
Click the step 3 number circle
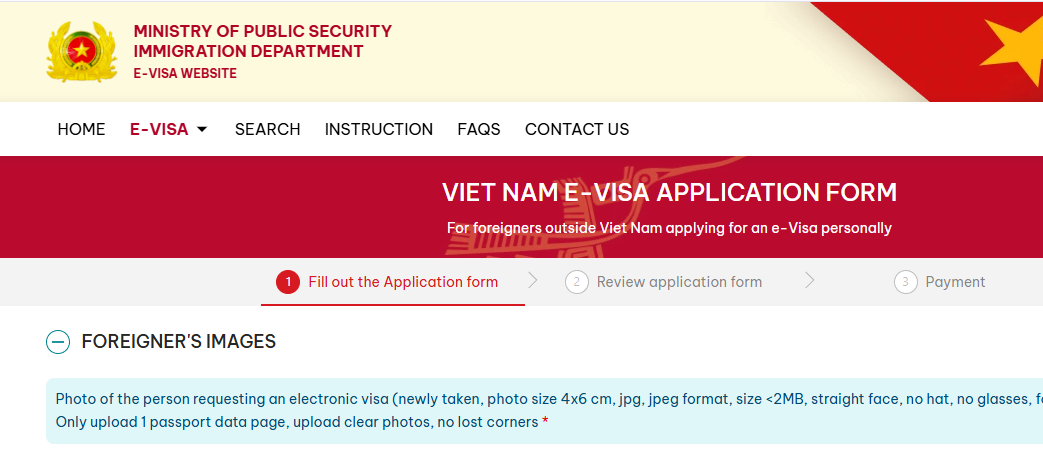905,282
